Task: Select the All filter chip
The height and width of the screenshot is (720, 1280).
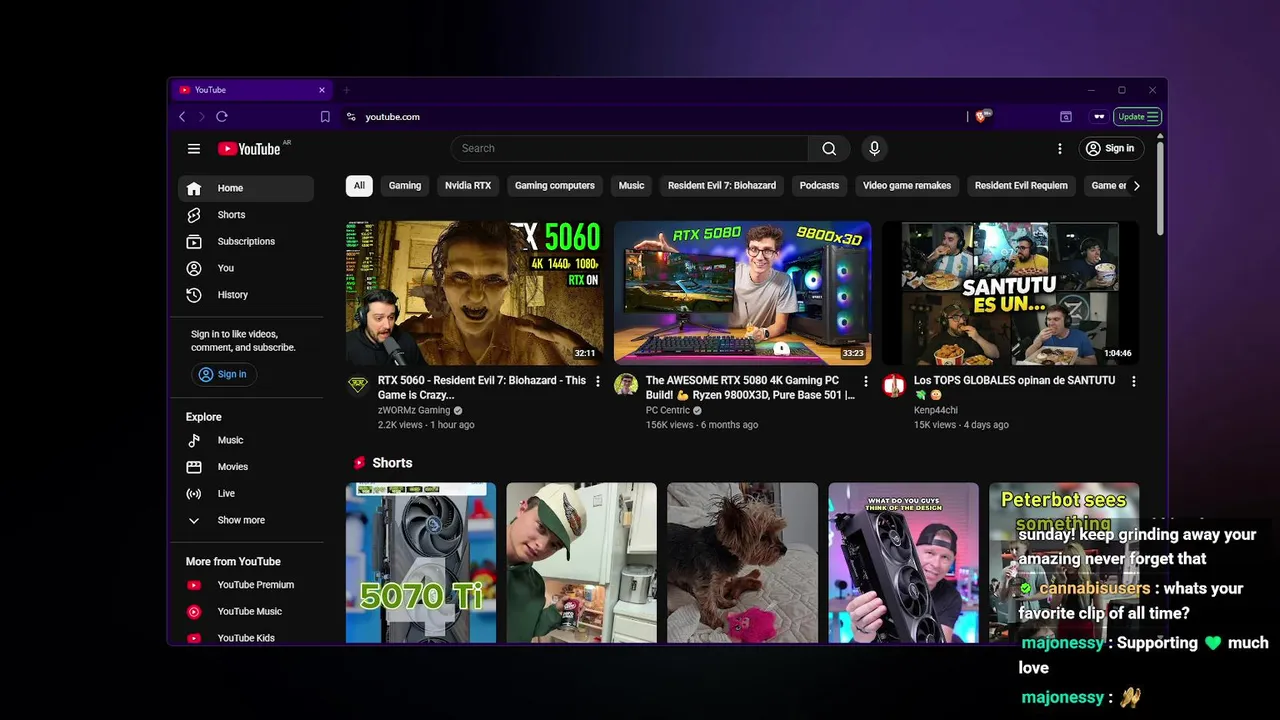Action: [x=359, y=185]
